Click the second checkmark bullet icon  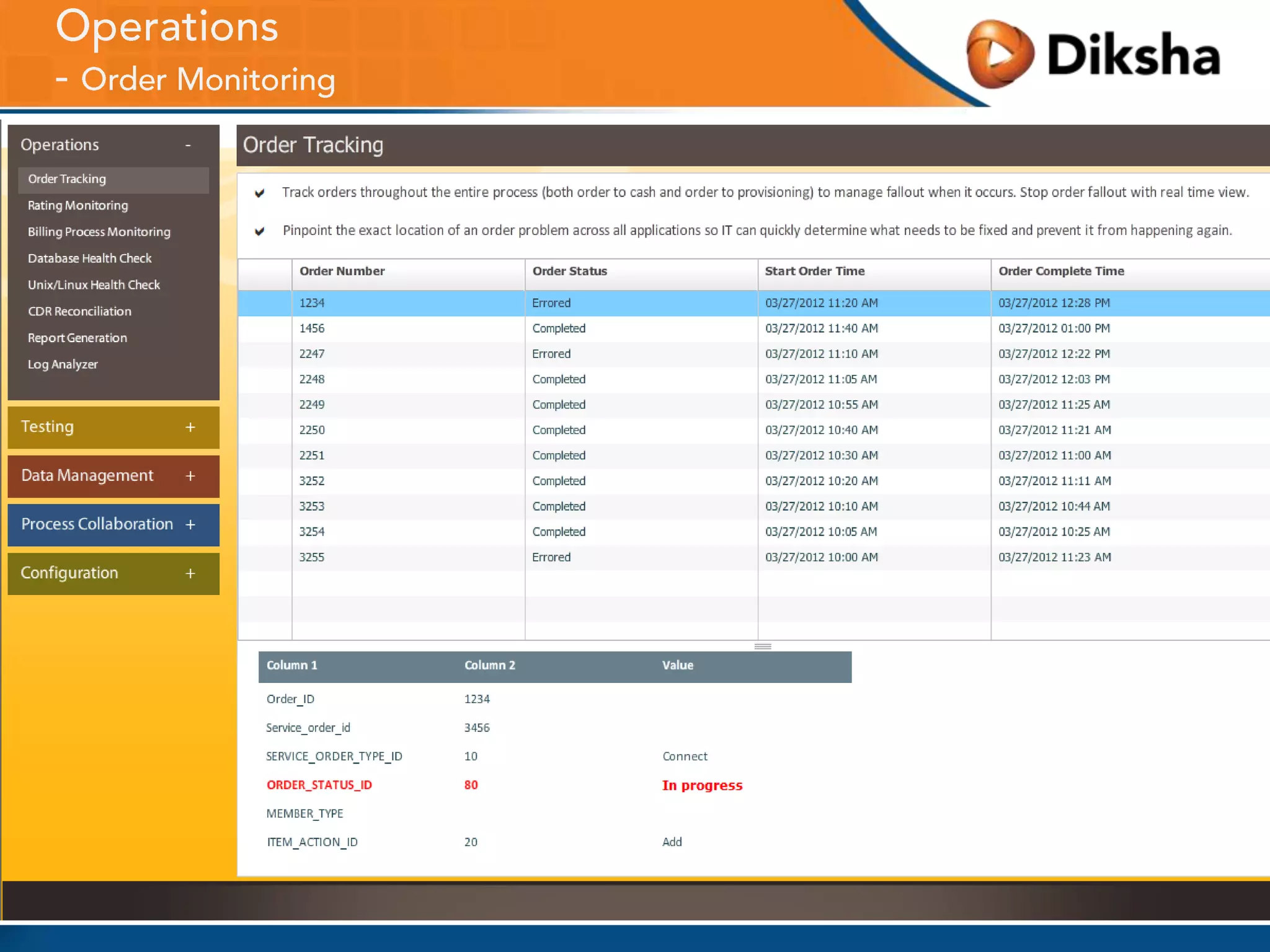point(260,231)
